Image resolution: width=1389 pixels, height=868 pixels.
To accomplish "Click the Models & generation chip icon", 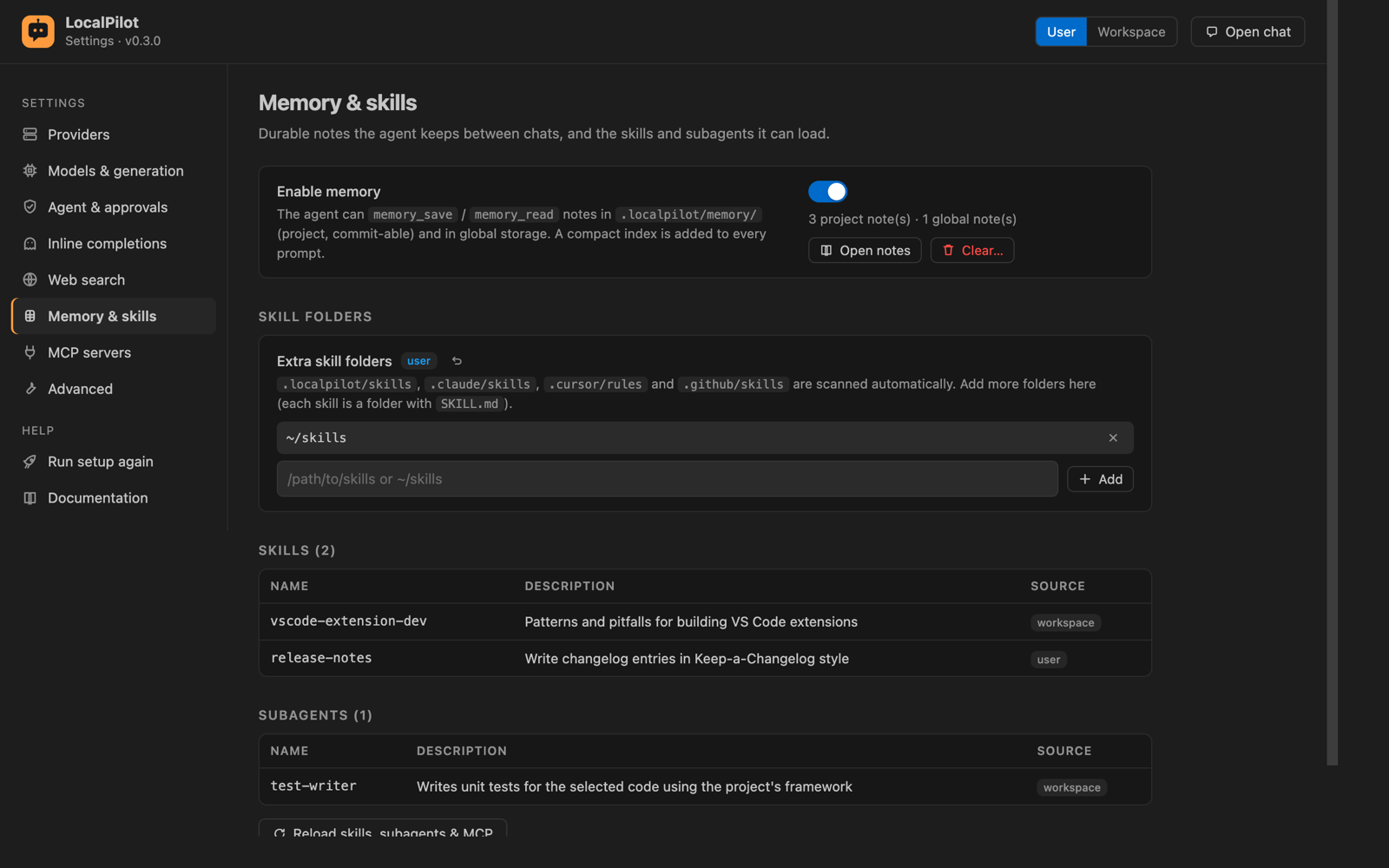I will point(30,171).
